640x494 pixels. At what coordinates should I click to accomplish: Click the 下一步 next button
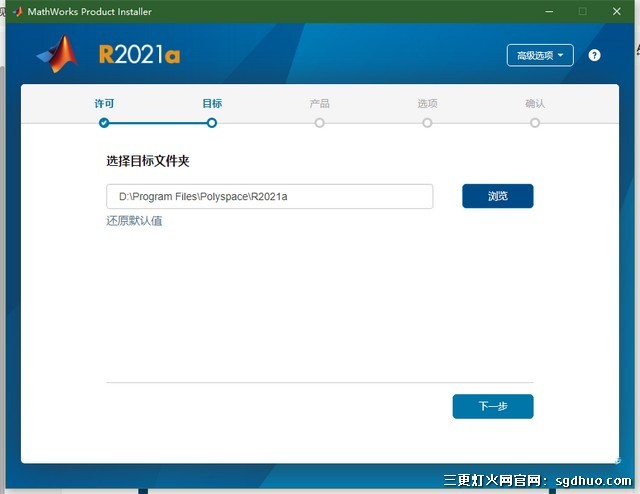click(493, 406)
